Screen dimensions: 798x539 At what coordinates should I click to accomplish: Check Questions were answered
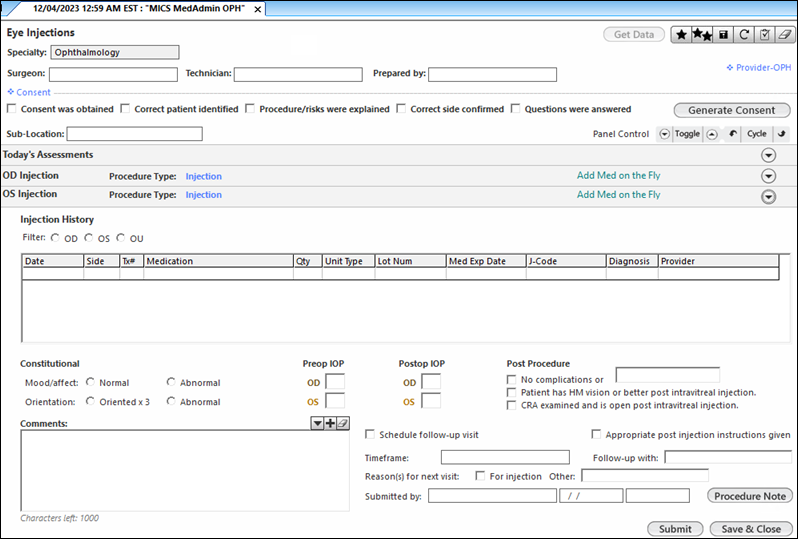click(516, 108)
